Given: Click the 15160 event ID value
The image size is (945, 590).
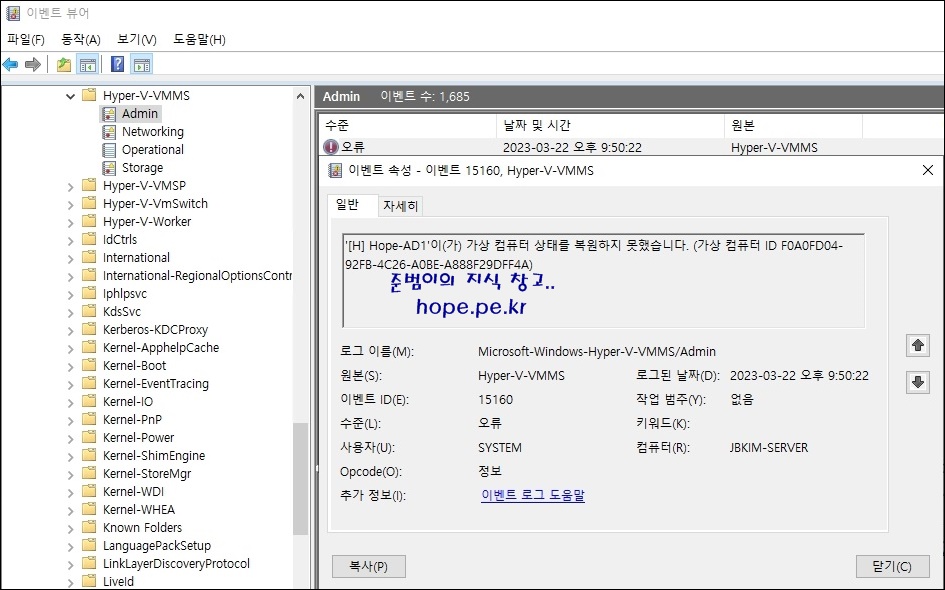Looking at the screenshot, I should [x=495, y=400].
